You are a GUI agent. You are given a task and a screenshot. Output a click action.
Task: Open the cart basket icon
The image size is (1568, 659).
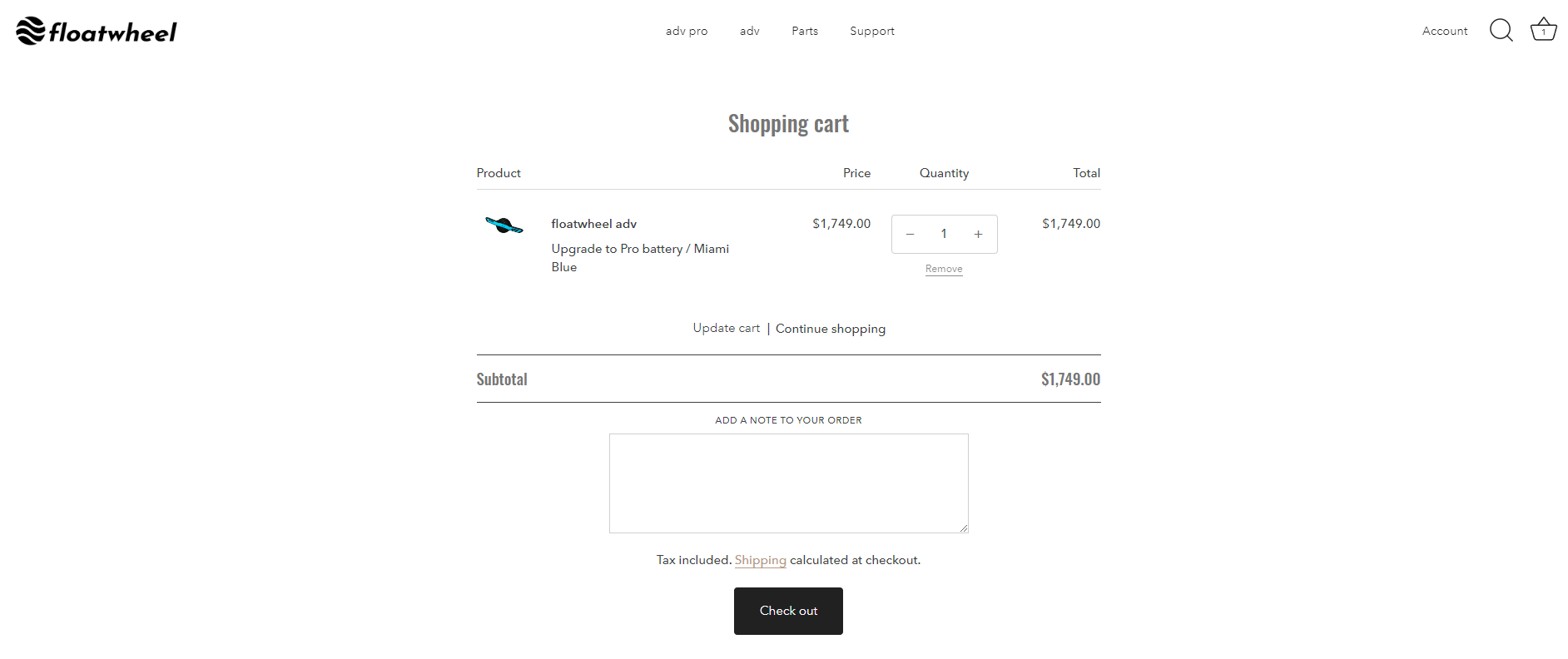[1543, 31]
